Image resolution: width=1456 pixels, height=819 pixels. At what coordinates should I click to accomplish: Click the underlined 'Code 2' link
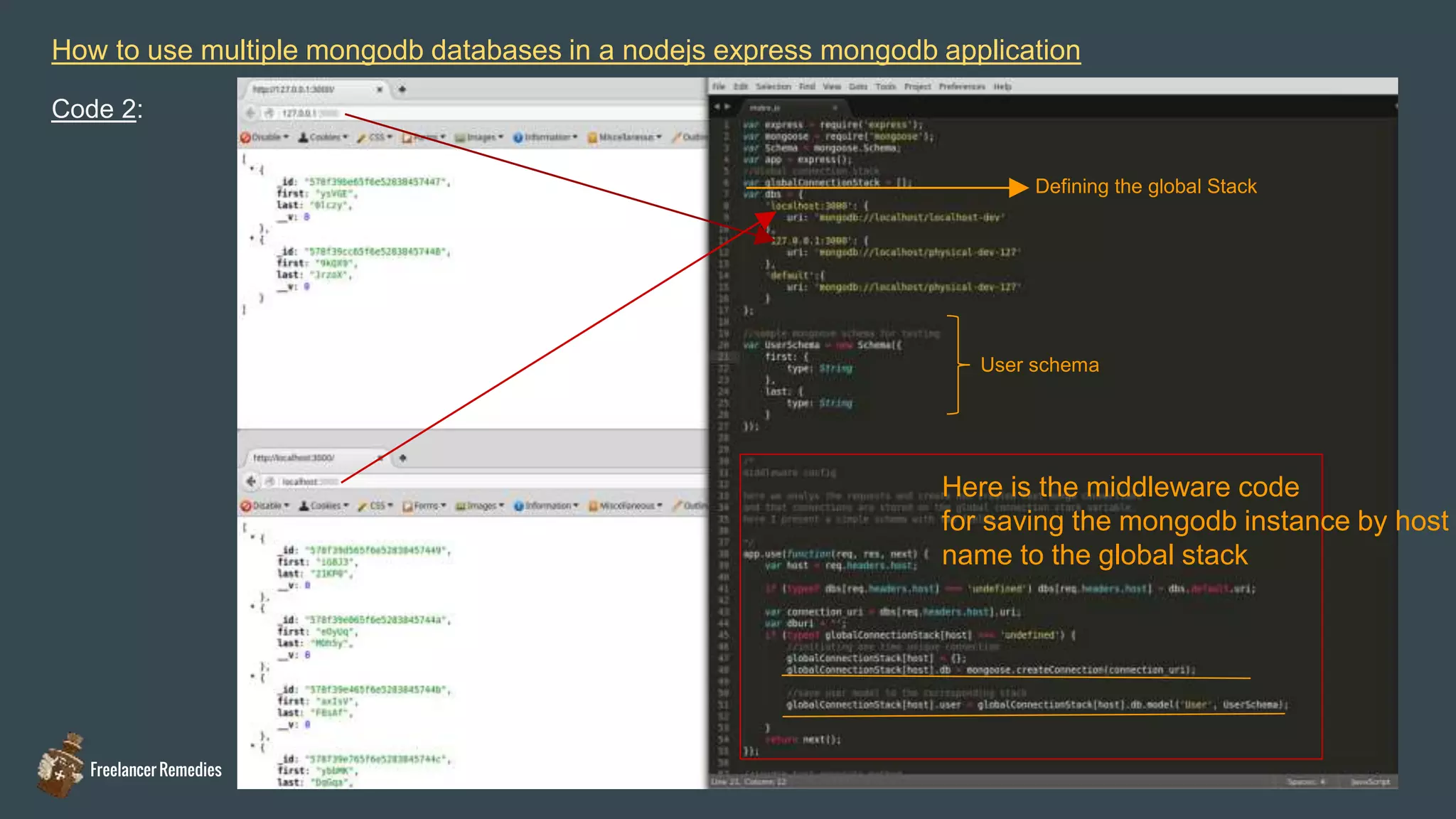coord(94,109)
